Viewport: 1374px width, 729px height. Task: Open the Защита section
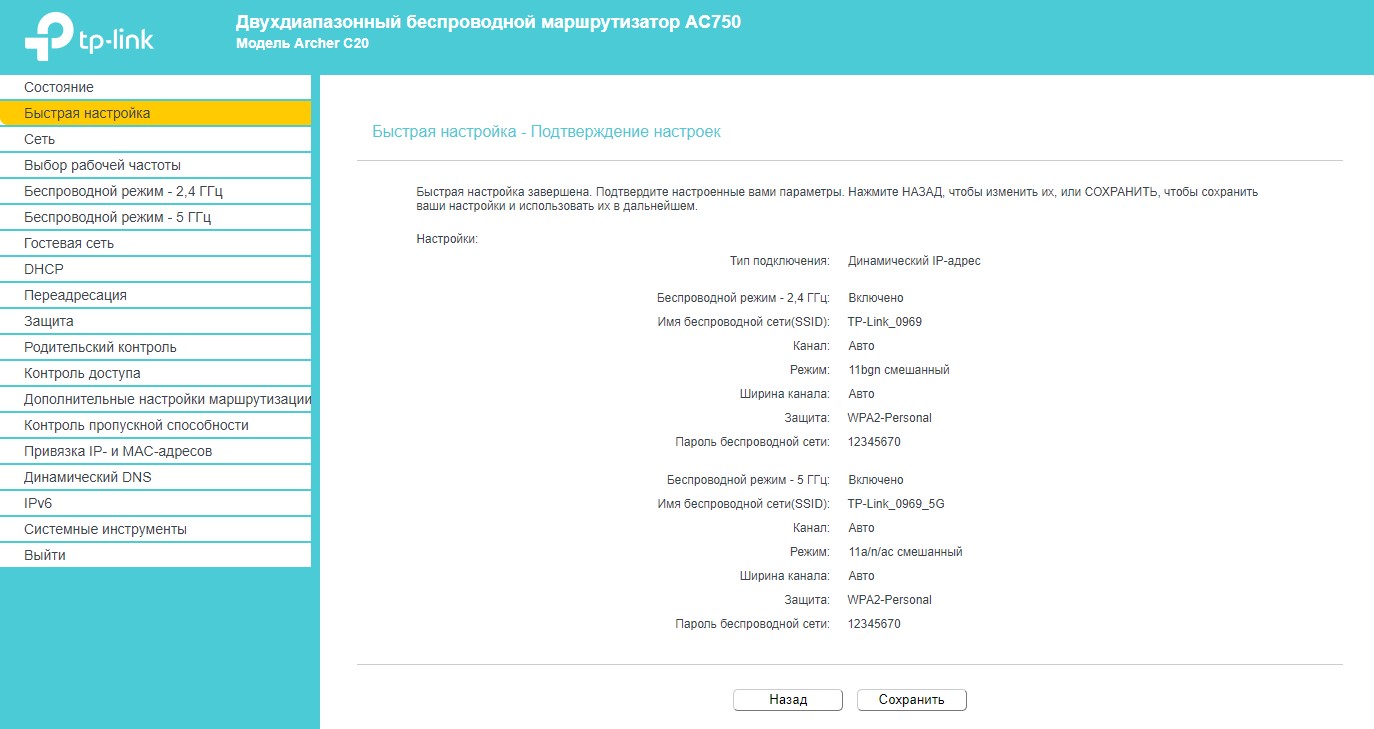pos(155,321)
